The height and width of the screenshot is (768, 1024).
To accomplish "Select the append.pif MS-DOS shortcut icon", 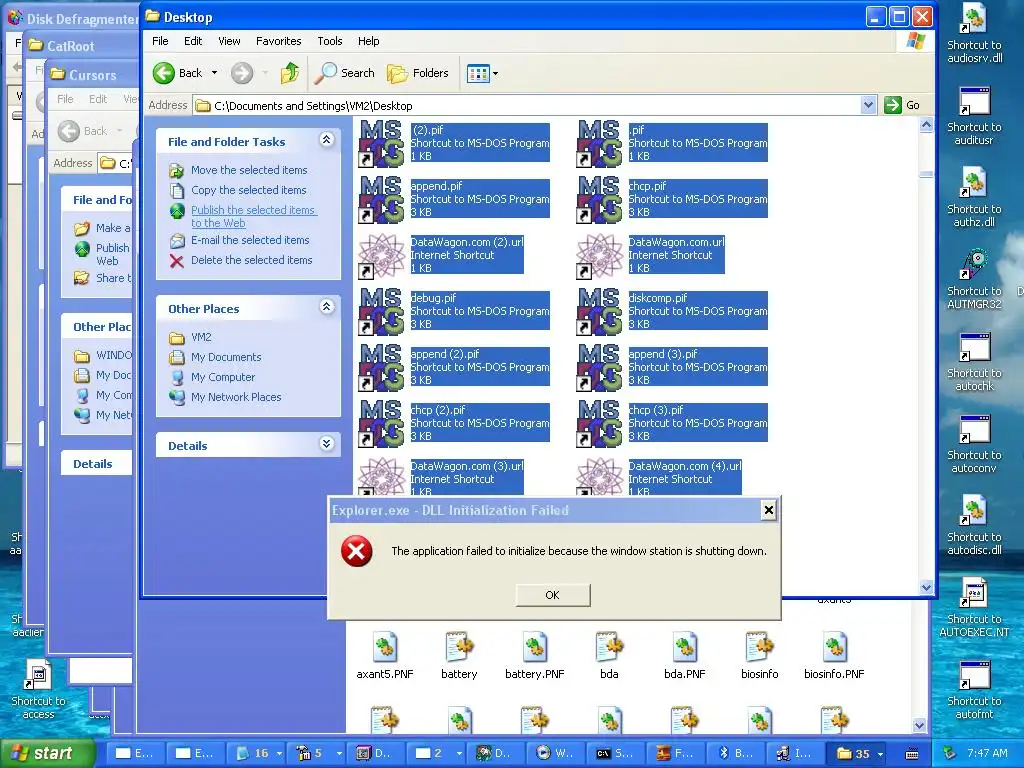I will pos(381,199).
